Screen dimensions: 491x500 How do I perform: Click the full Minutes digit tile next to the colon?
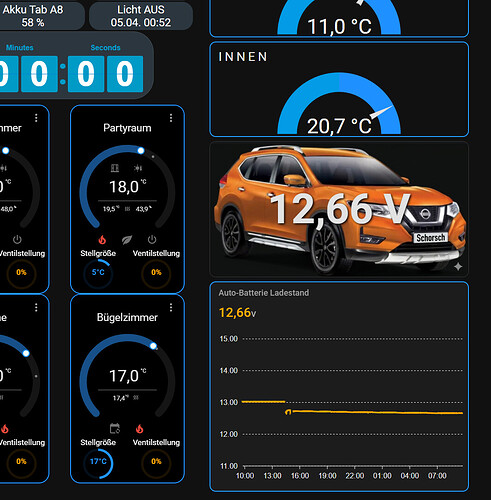(39, 74)
